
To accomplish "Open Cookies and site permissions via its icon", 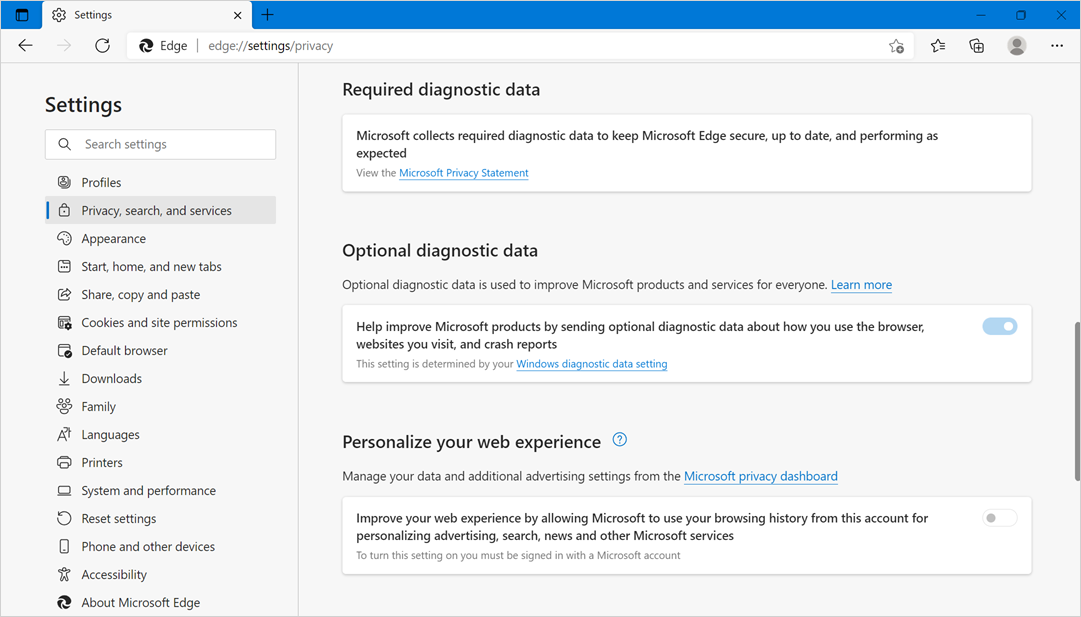I will point(63,322).
